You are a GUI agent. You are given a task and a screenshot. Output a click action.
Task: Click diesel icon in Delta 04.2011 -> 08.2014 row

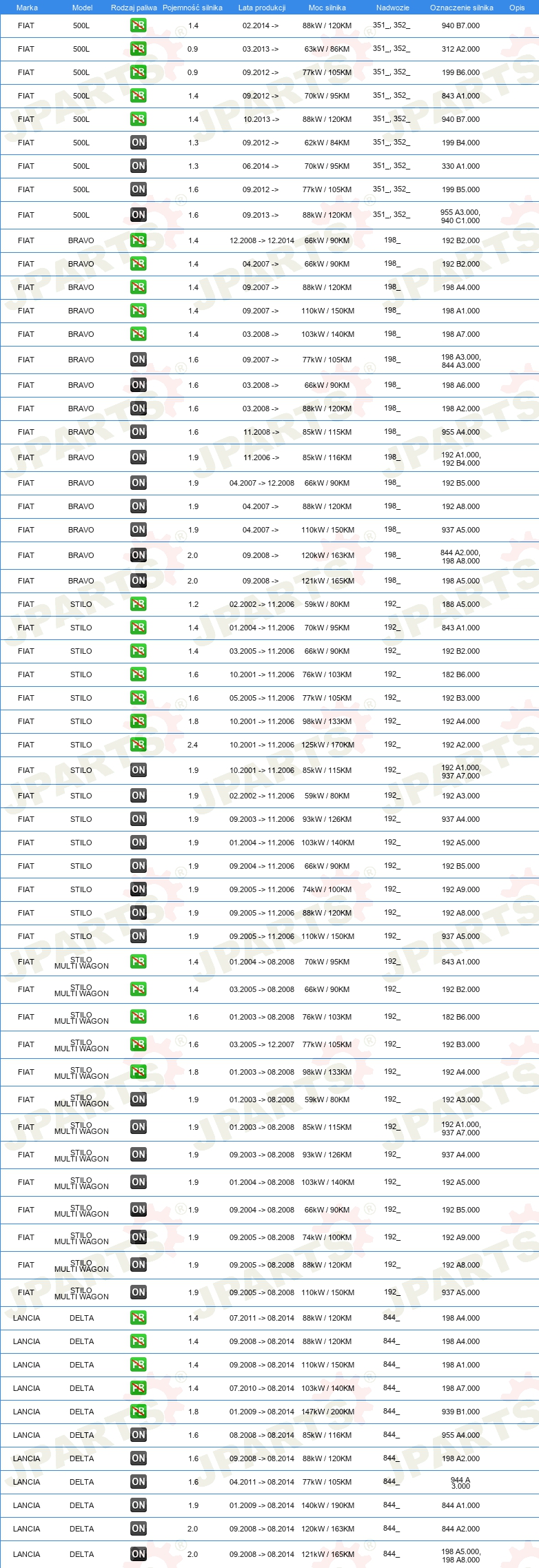pos(139,1482)
